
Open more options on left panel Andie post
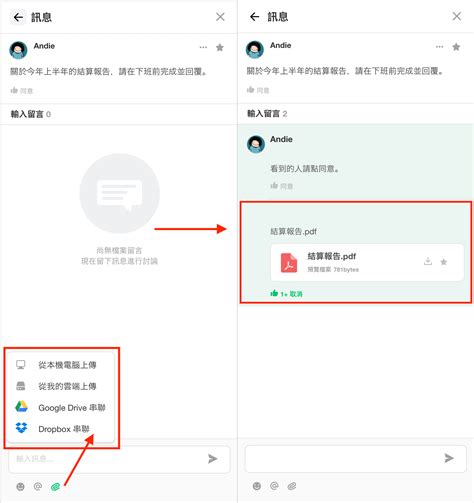point(203,47)
